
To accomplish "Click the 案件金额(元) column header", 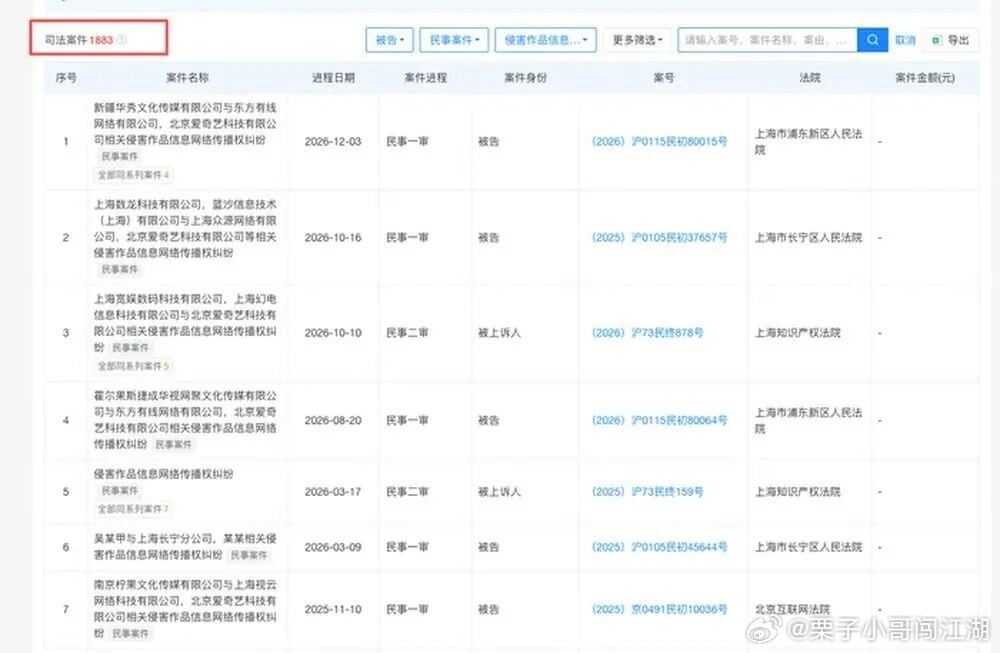I will [x=925, y=78].
